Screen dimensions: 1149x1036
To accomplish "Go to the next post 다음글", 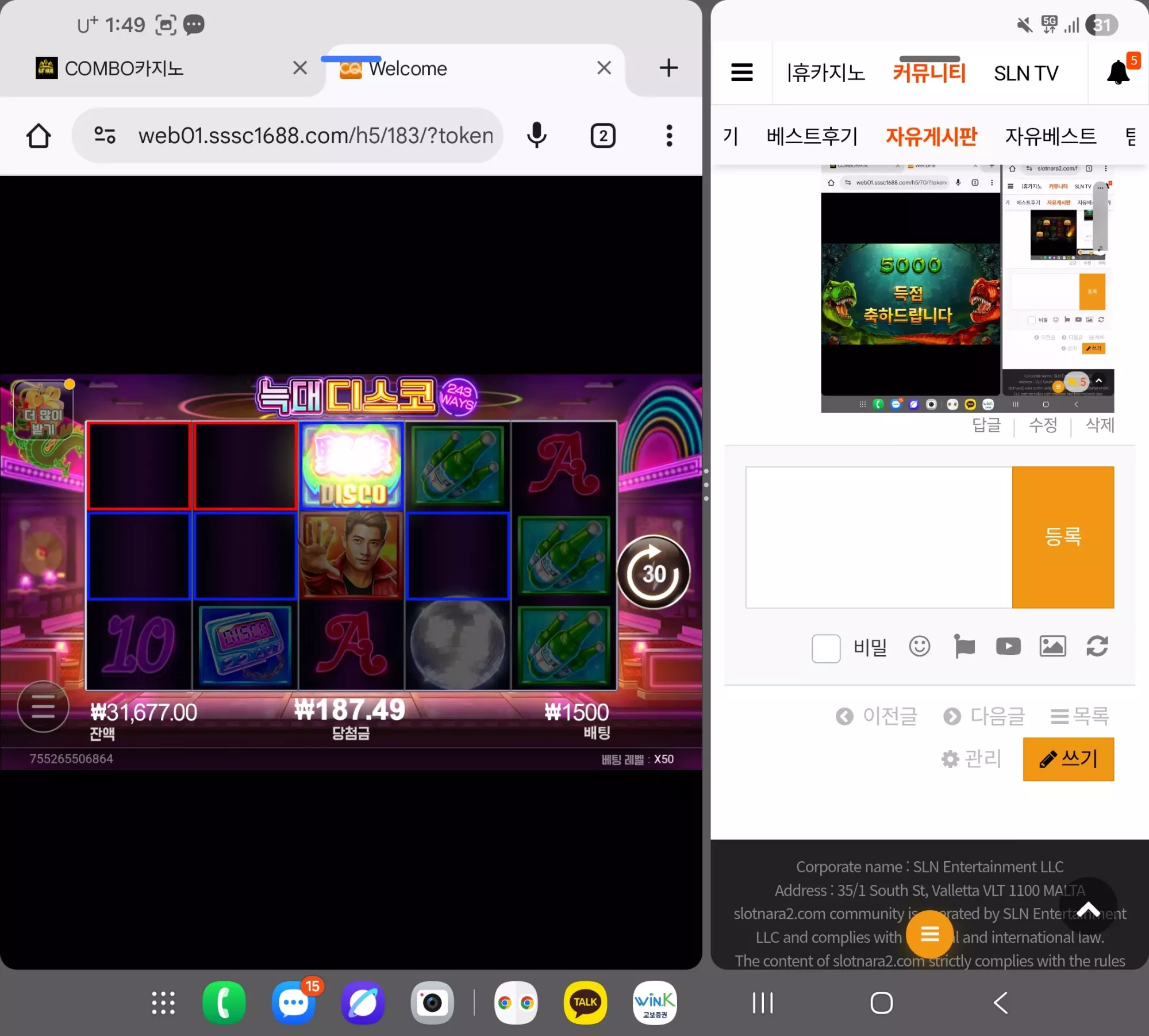I will [x=984, y=716].
